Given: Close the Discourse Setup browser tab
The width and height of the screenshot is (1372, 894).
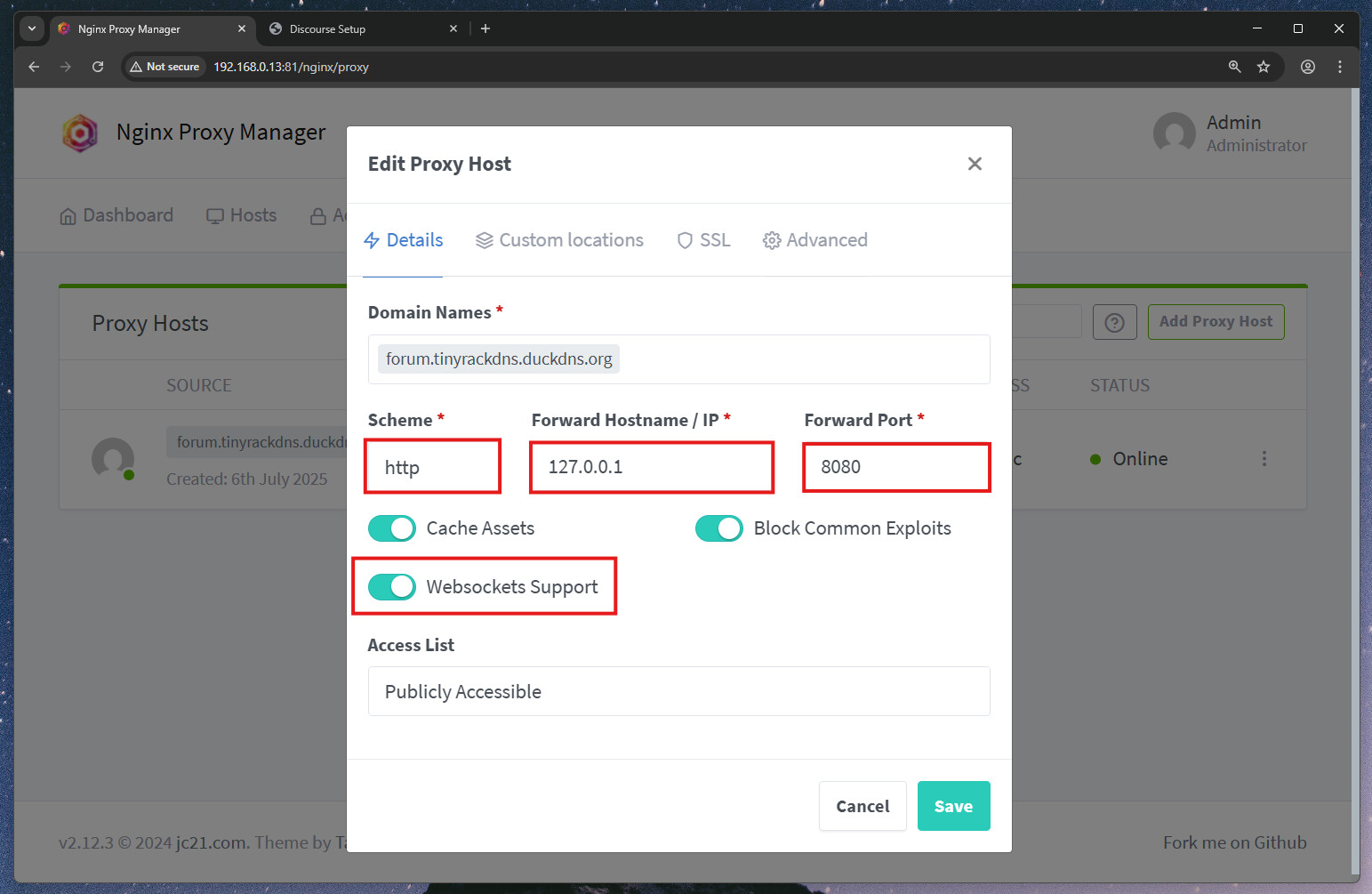Looking at the screenshot, I should (x=453, y=28).
